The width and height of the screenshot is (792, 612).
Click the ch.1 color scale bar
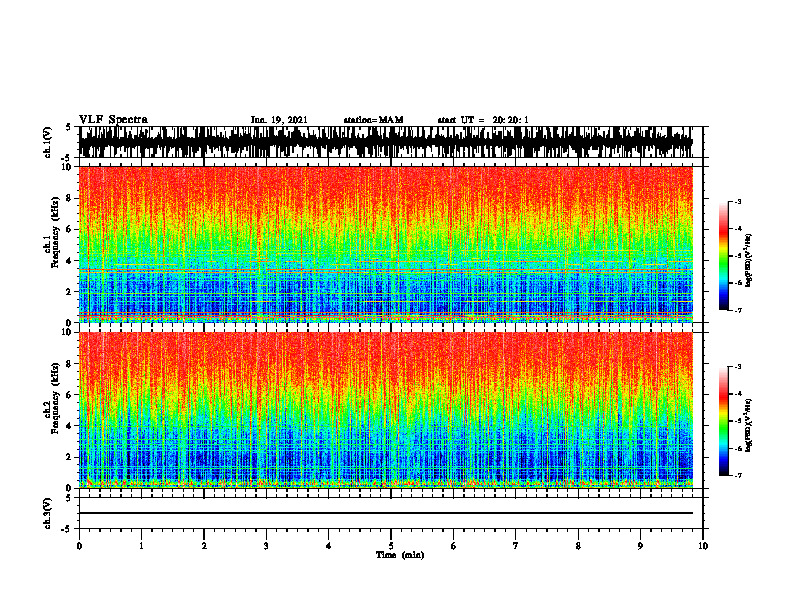[723, 256]
